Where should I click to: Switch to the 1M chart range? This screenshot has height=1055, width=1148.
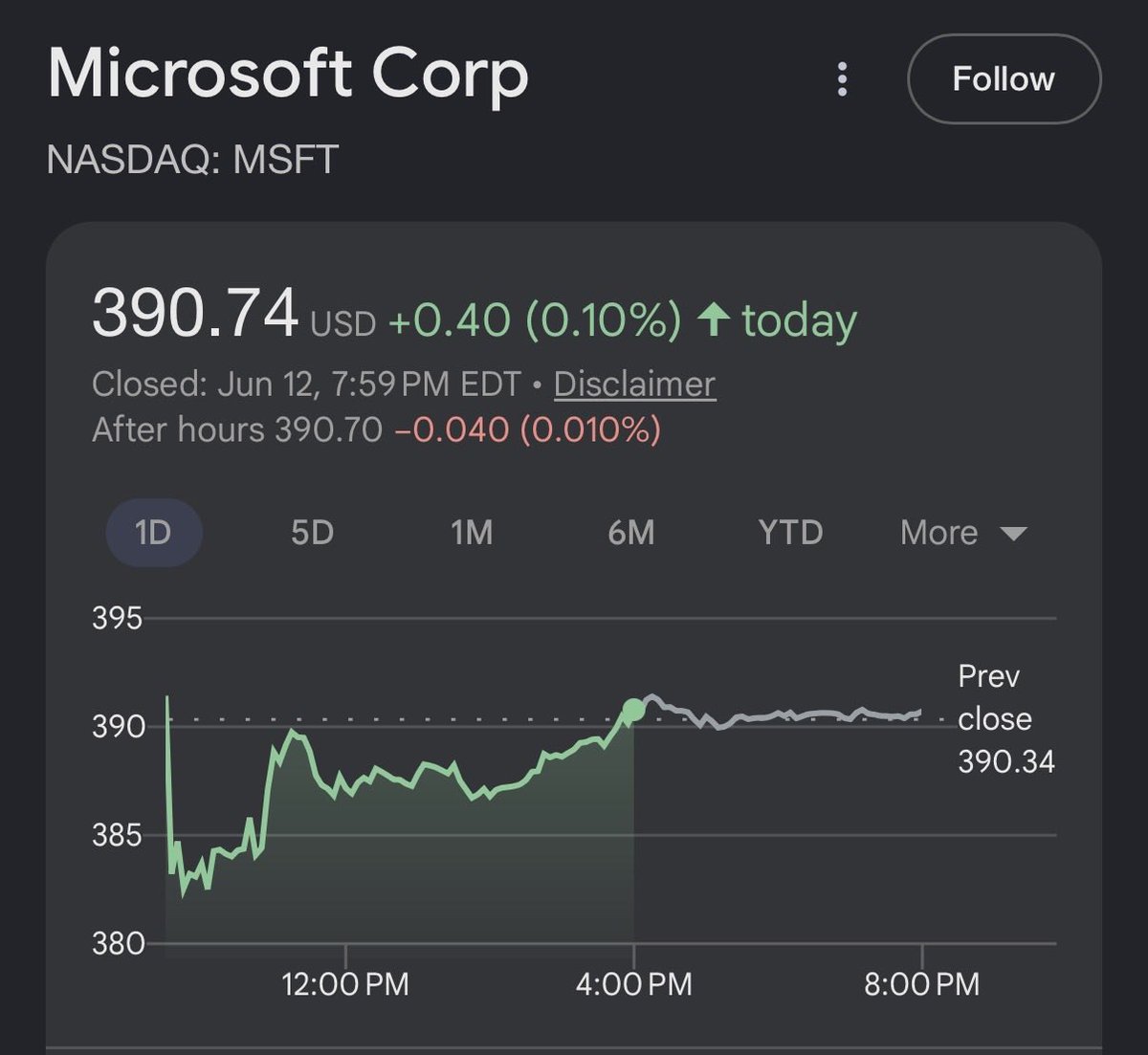[472, 532]
